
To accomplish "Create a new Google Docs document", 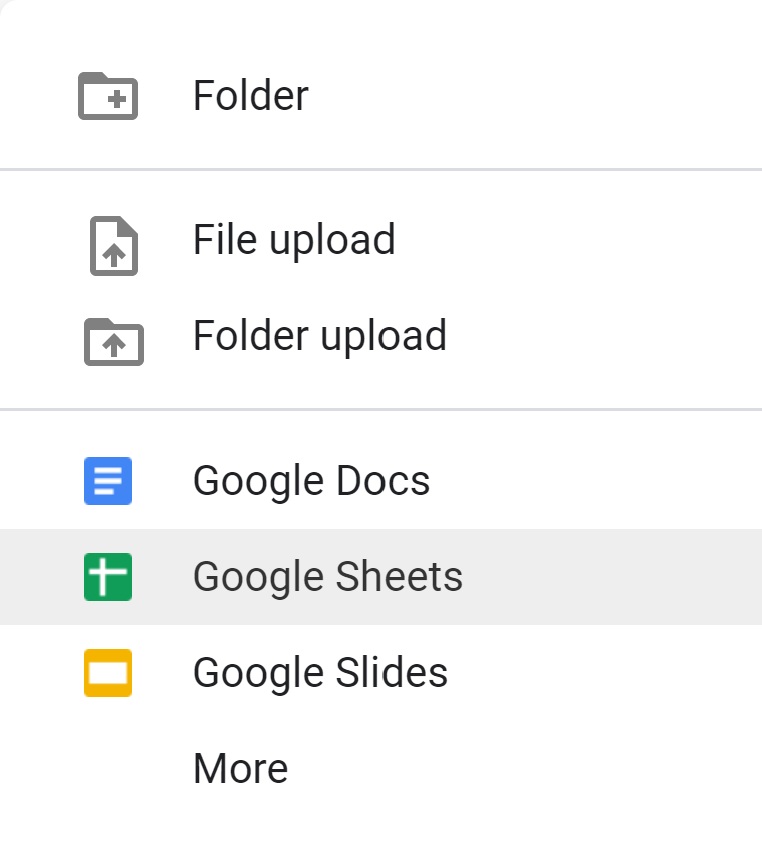I will click(x=380, y=481).
